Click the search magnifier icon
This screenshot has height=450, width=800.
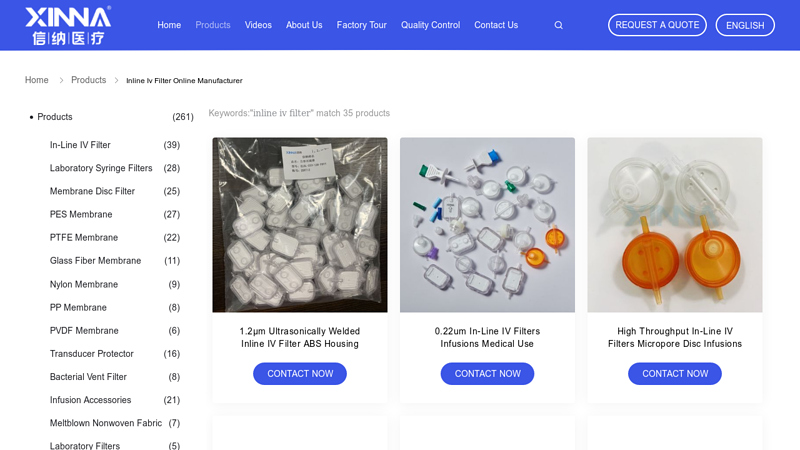click(x=559, y=25)
